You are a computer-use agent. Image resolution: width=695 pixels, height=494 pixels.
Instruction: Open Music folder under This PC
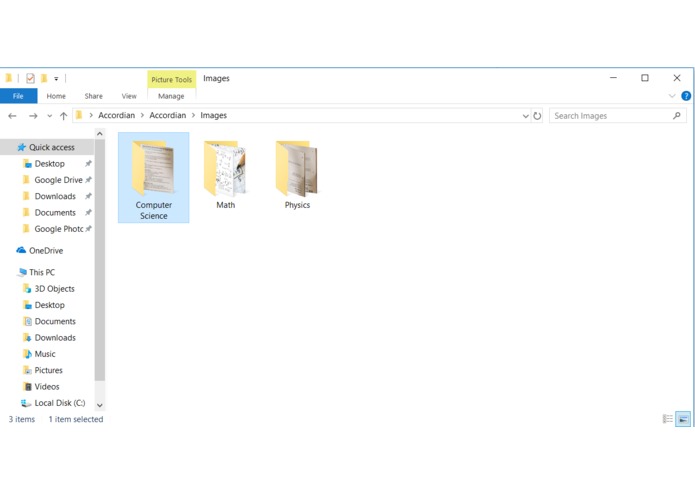pyautogui.click(x=45, y=354)
